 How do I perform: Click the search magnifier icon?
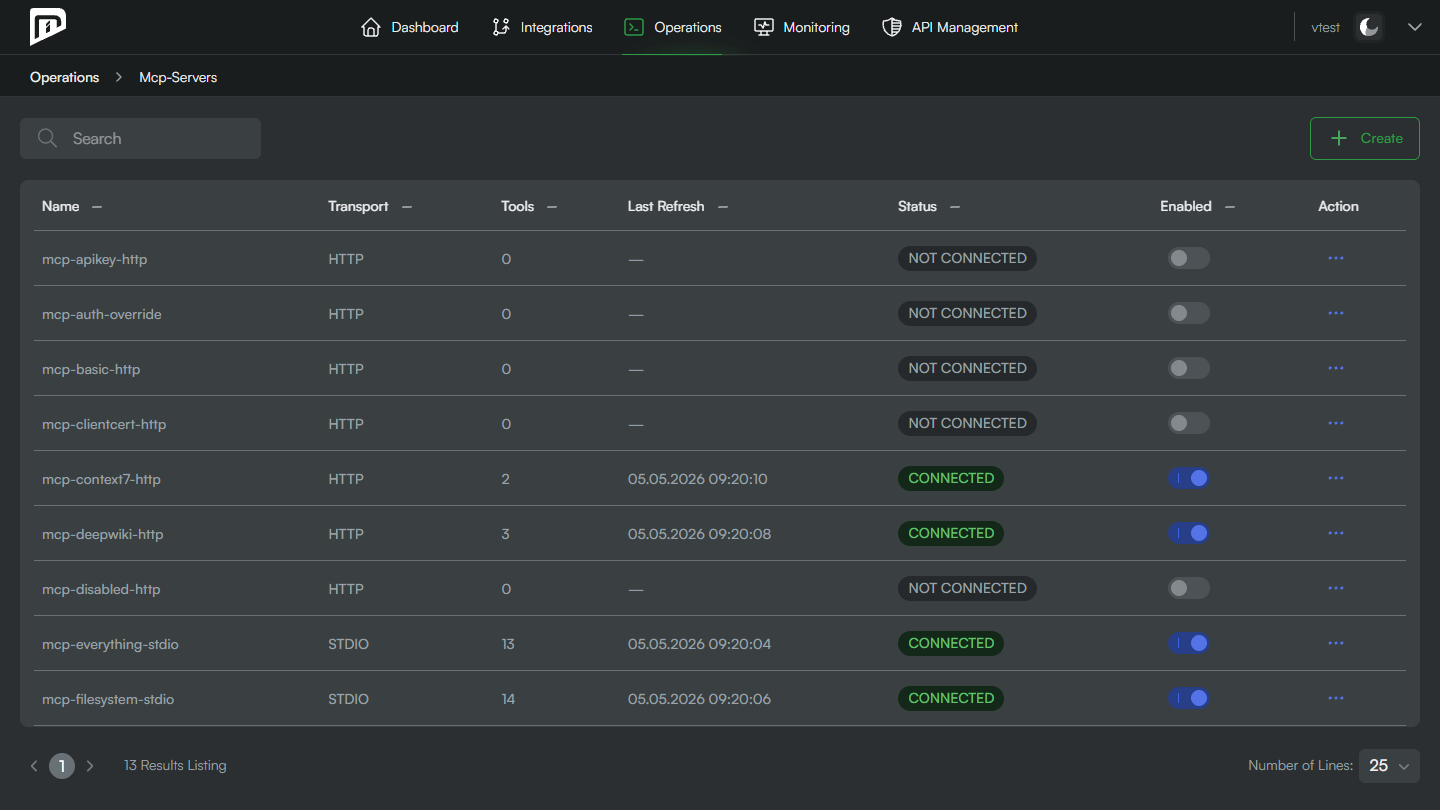[47, 138]
